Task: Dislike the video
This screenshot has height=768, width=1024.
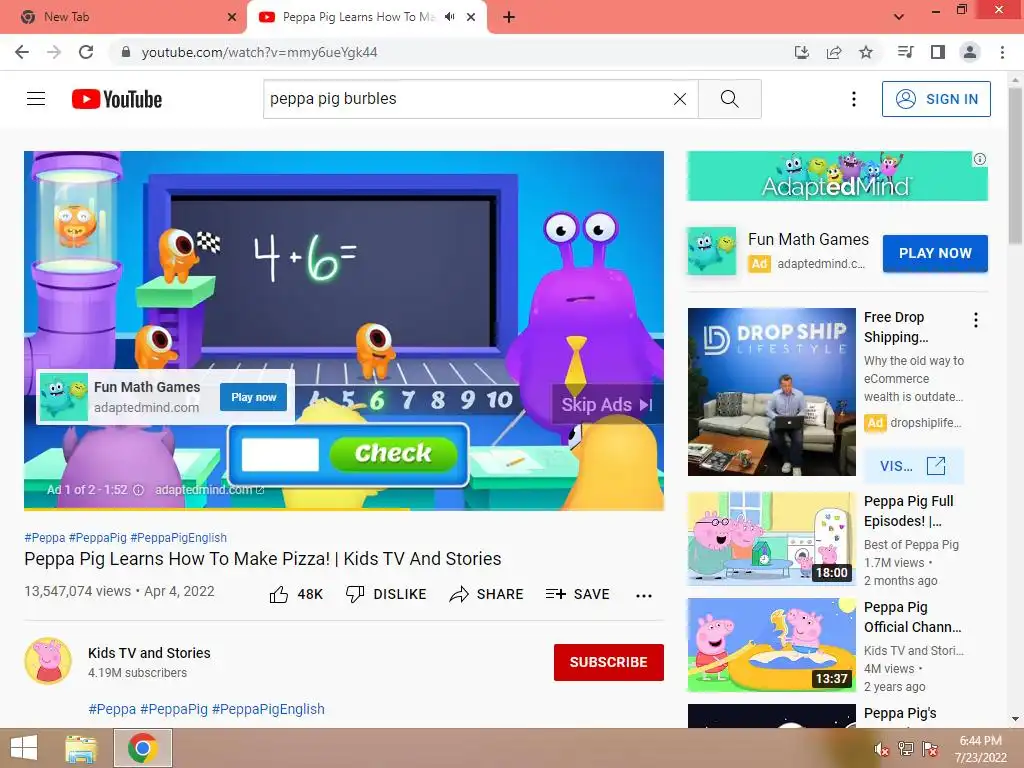Action: click(x=386, y=594)
